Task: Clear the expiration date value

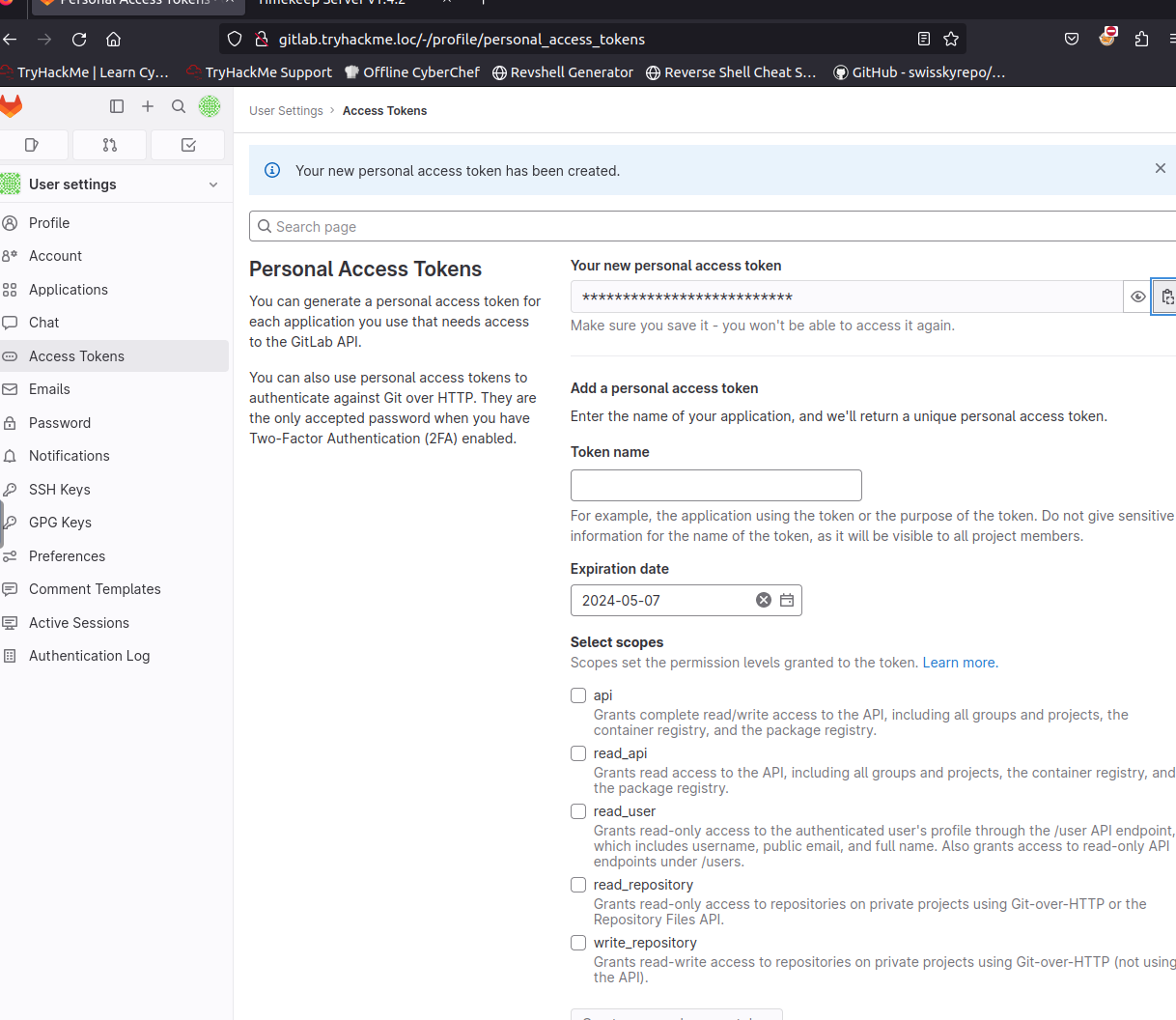Action: pos(764,600)
